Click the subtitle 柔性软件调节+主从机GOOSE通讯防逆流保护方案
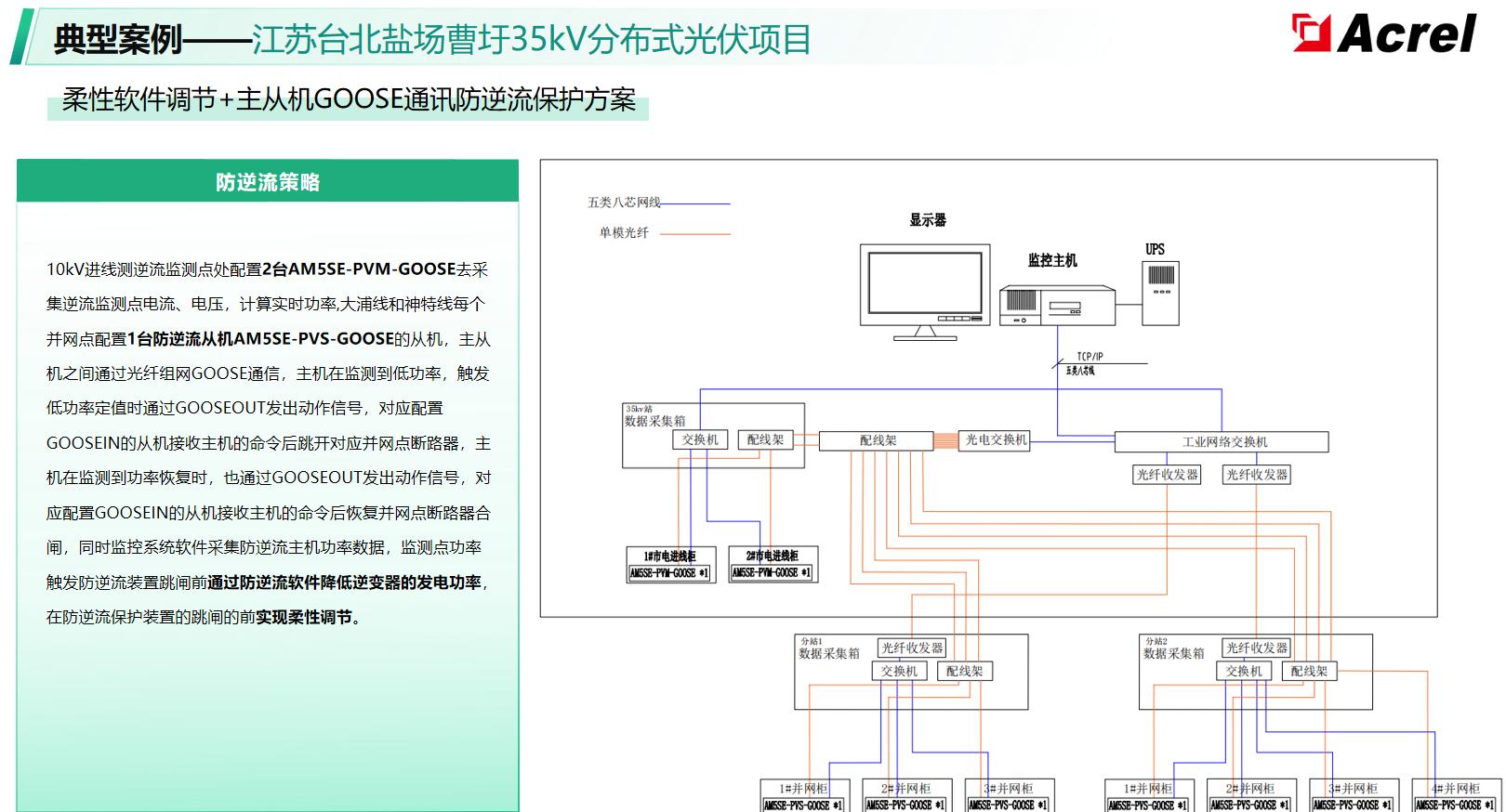The image size is (1506, 812). [x=349, y=99]
